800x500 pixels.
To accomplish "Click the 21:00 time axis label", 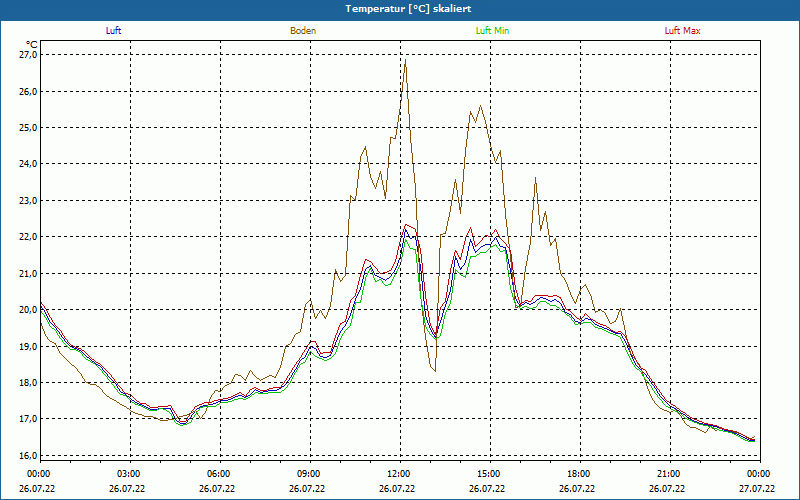I will [667, 474].
